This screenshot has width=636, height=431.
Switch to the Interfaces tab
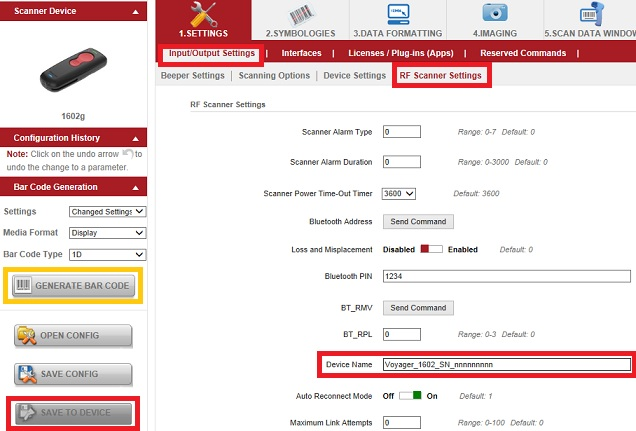click(x=302, y=53)
